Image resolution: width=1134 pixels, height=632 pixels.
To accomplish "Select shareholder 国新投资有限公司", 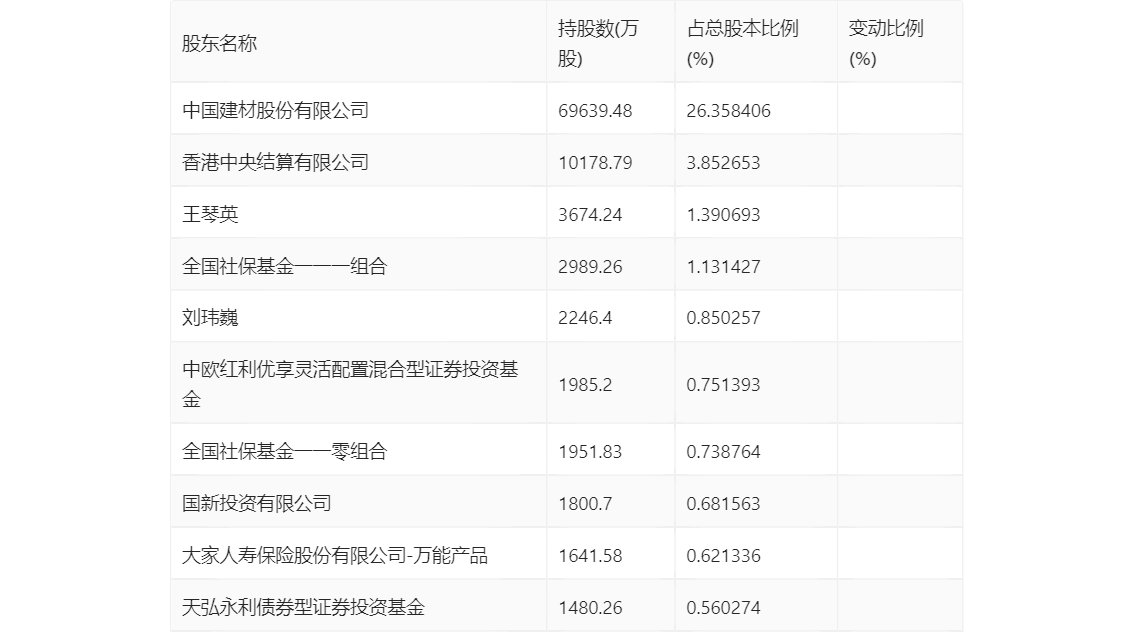I will [257, 504].
